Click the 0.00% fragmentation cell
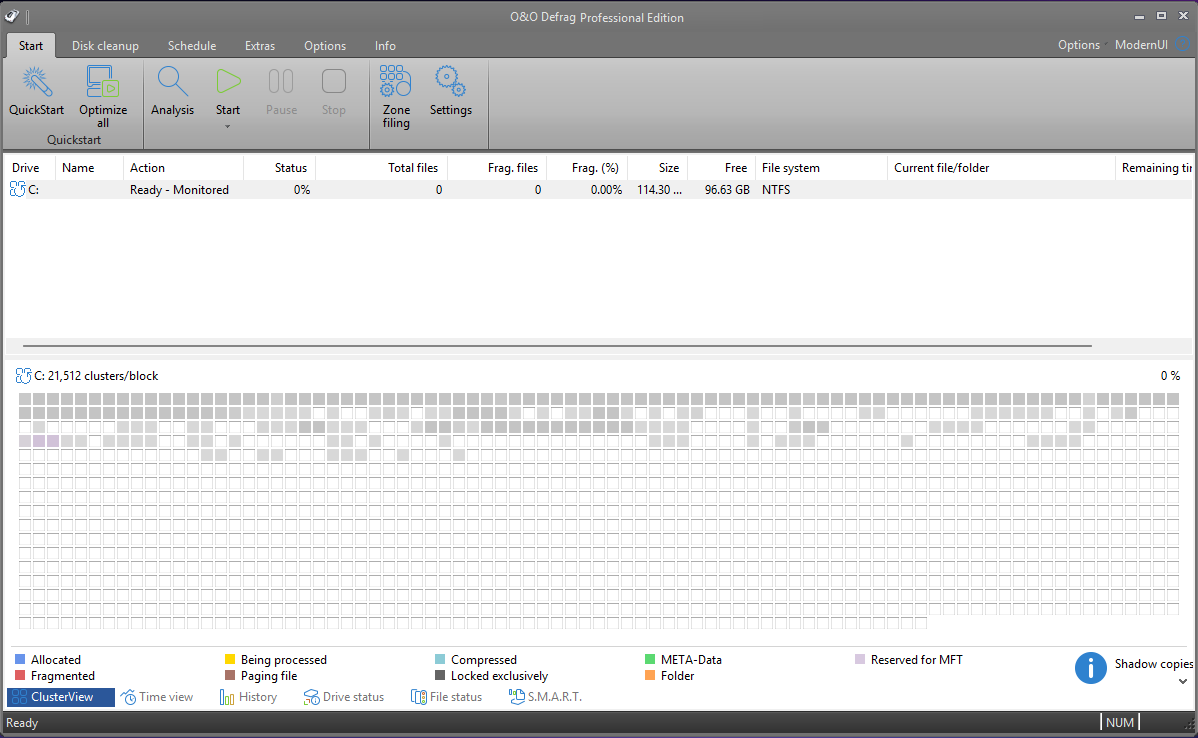Viewport: 1198px width, 738px height. pyautogui.click(x=606, y=190)
